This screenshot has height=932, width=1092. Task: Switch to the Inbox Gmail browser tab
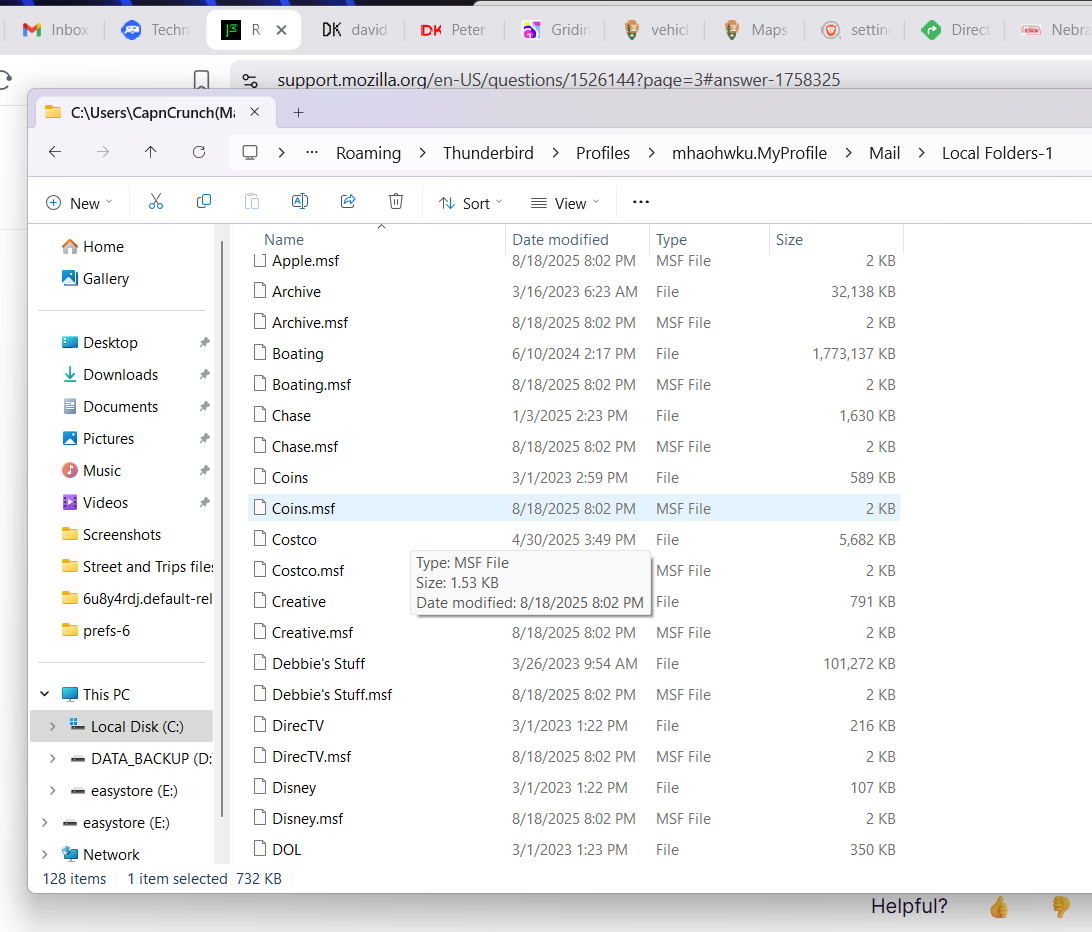click(x=56, y=30)
